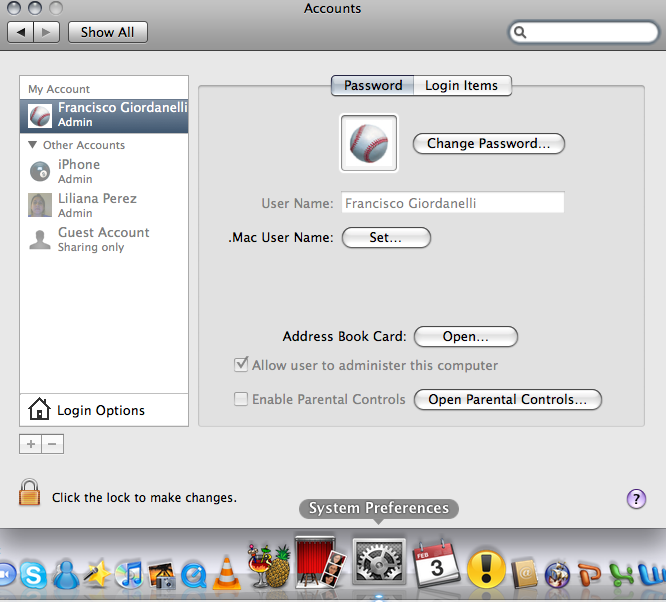Image resolution: width=666 pixels, height=602 pixels.
Task: Open iCal calendar showing Feb 3
Action: pyautogui.click(x=436, y=564)
